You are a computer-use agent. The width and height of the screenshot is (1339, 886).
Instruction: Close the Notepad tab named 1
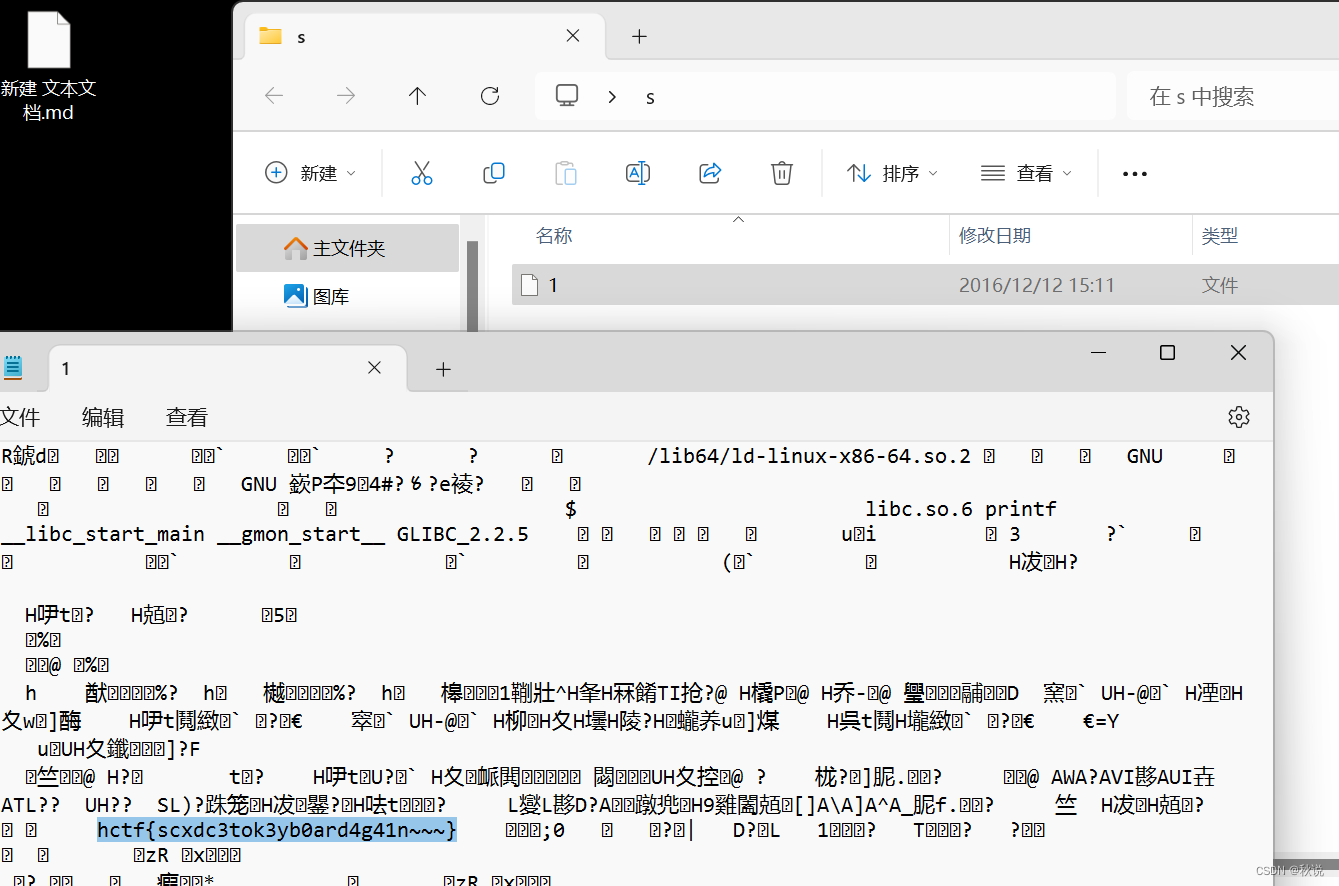click(374, 368)
